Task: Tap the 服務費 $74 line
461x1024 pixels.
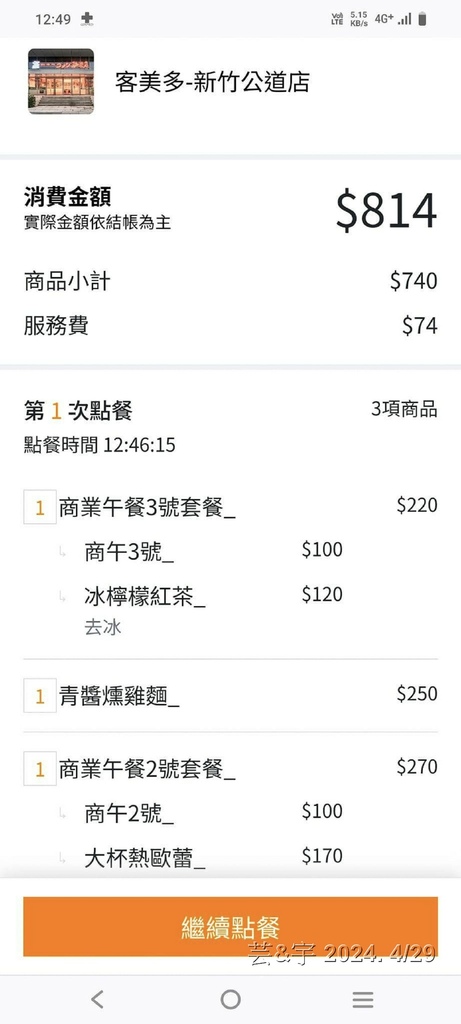Action: [x=230, y=325]
